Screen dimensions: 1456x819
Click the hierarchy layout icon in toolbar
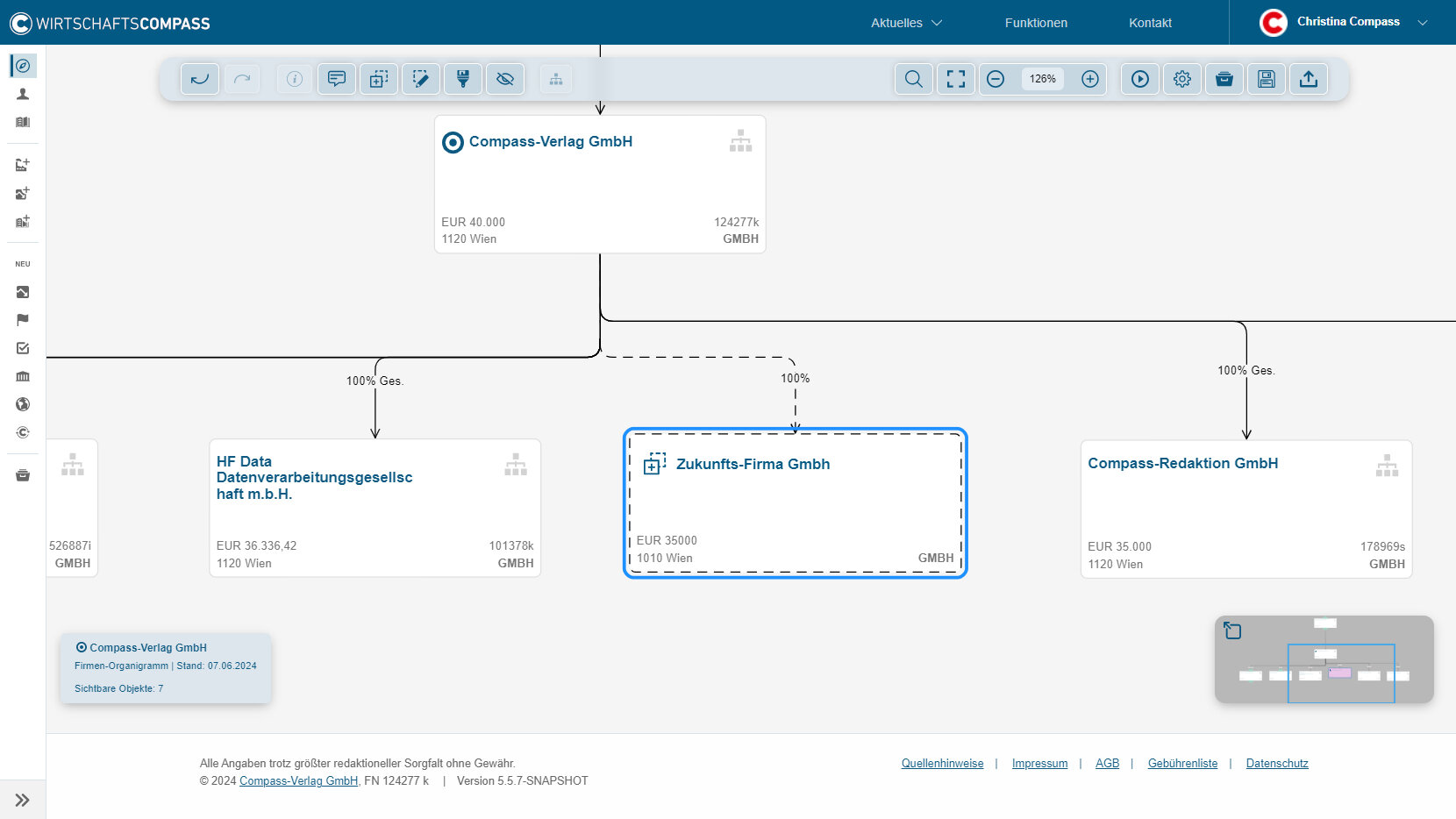click(556, 79)
